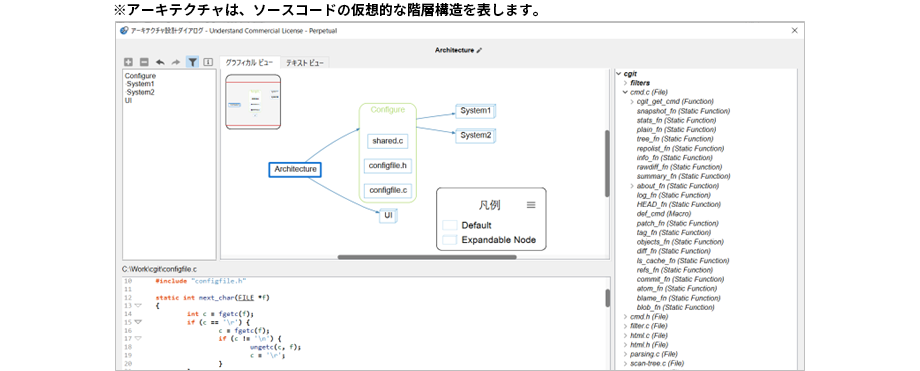Click the UI node in graph
Viewport: 920px width, 371px height.
click(388, 216)
